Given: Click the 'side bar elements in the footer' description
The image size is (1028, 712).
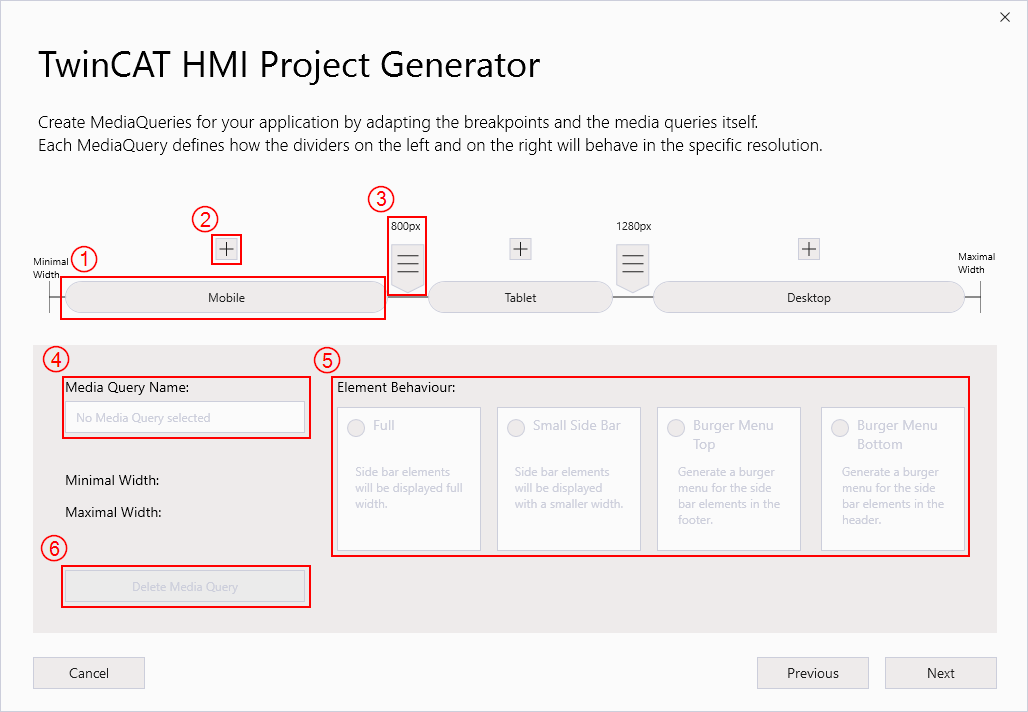Looking at the screenshot, I should pos(729,496).
